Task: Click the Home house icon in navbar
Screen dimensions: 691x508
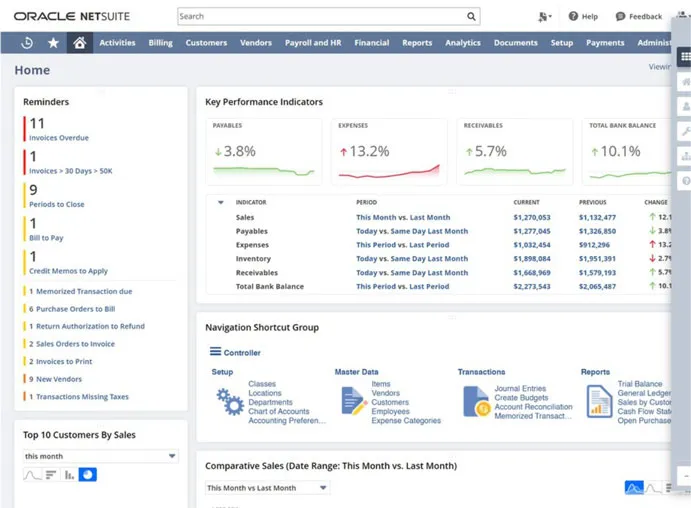Action: pos(79,43)
